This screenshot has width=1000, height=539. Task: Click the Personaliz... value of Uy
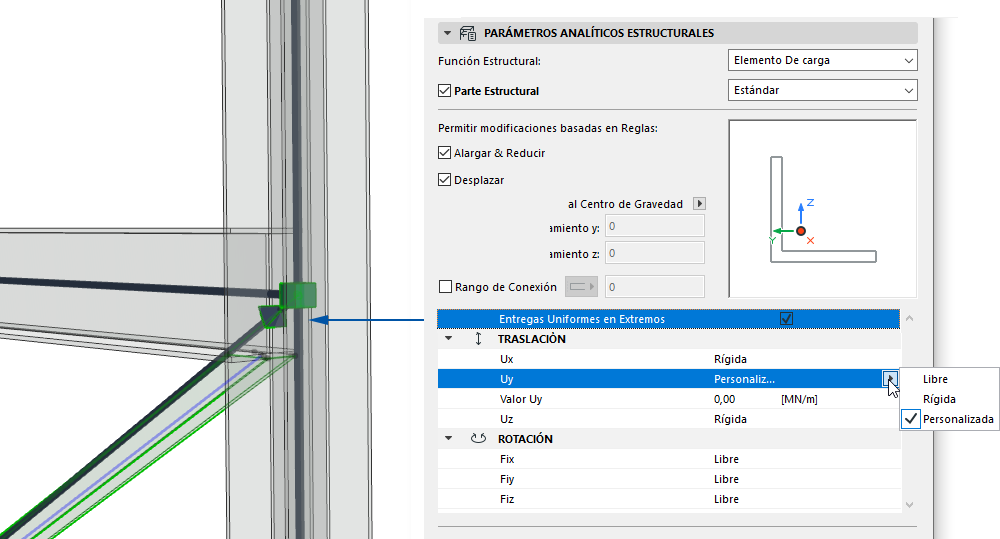(744, 379)
